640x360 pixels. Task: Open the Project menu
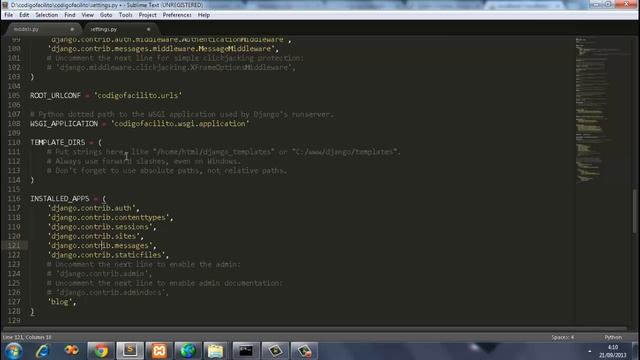147,15
